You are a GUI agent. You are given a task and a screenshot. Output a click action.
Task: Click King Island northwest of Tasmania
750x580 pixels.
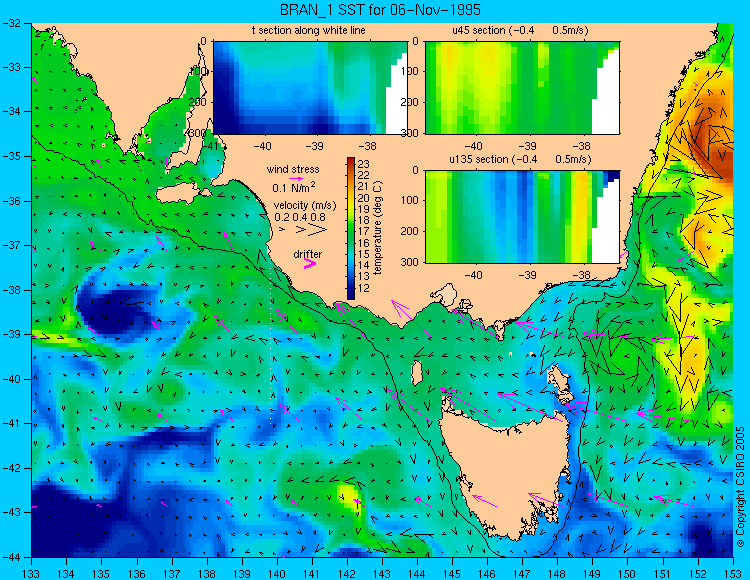click(417, 373)
